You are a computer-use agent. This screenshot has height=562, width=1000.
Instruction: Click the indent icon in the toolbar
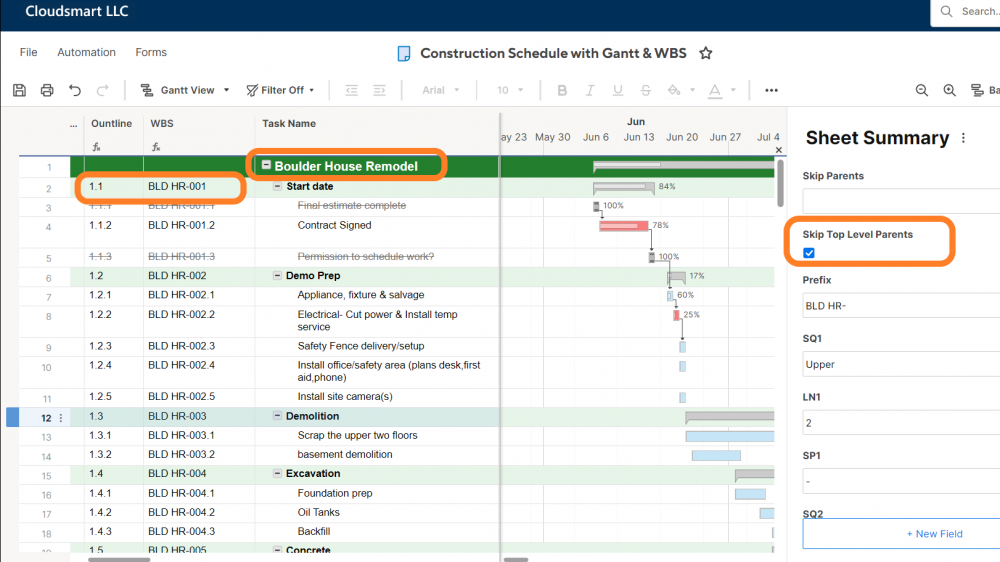(x=379, y=90)
